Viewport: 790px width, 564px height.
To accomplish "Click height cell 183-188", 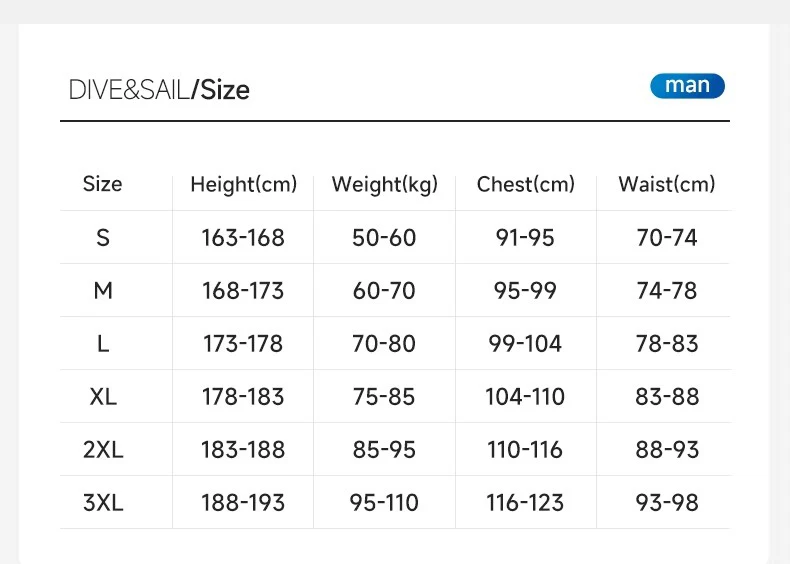I will point(243,450).
